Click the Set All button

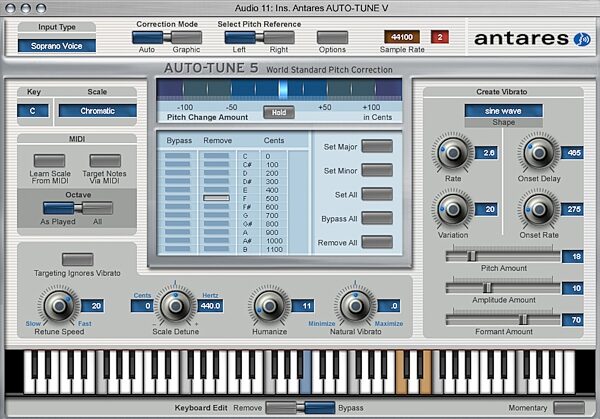click(377, 194)
